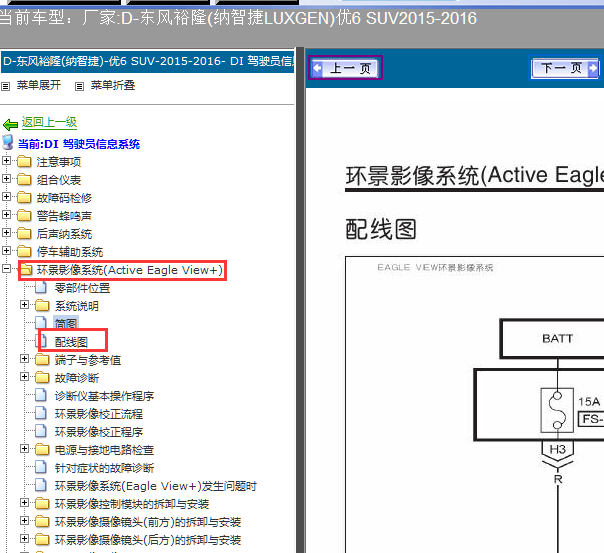
Task: Click the 后声纳系统 tree label
Action: 64,234
